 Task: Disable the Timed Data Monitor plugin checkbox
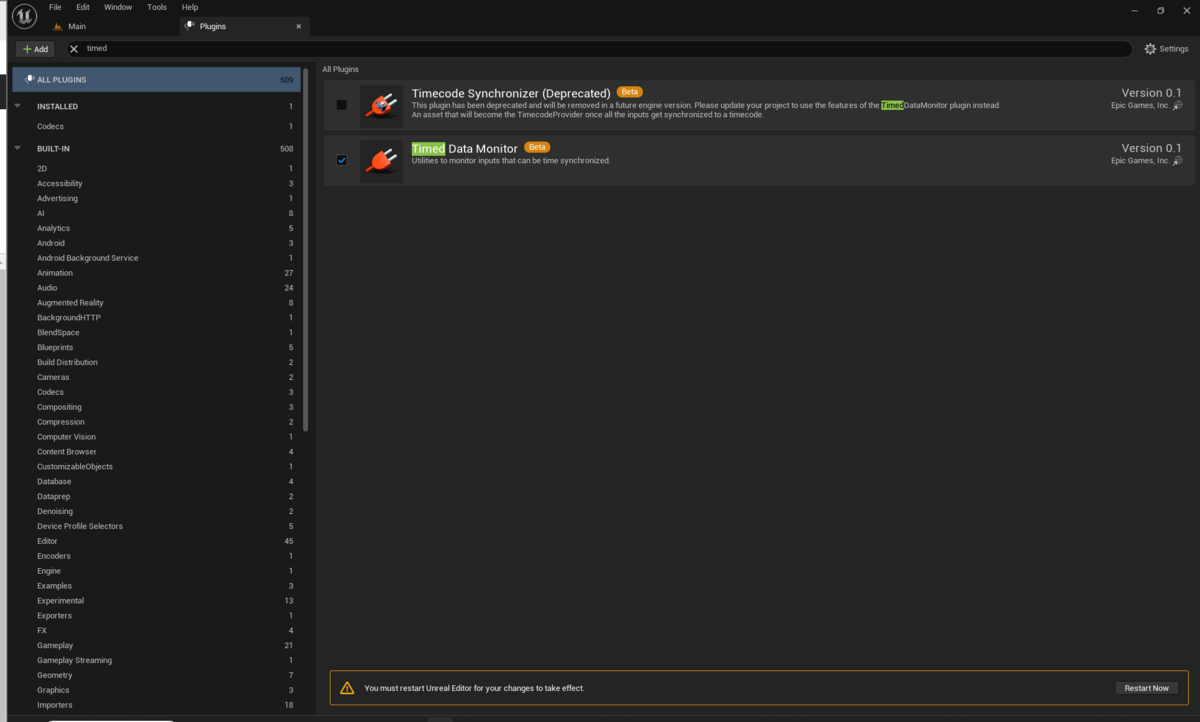(342, 160)
